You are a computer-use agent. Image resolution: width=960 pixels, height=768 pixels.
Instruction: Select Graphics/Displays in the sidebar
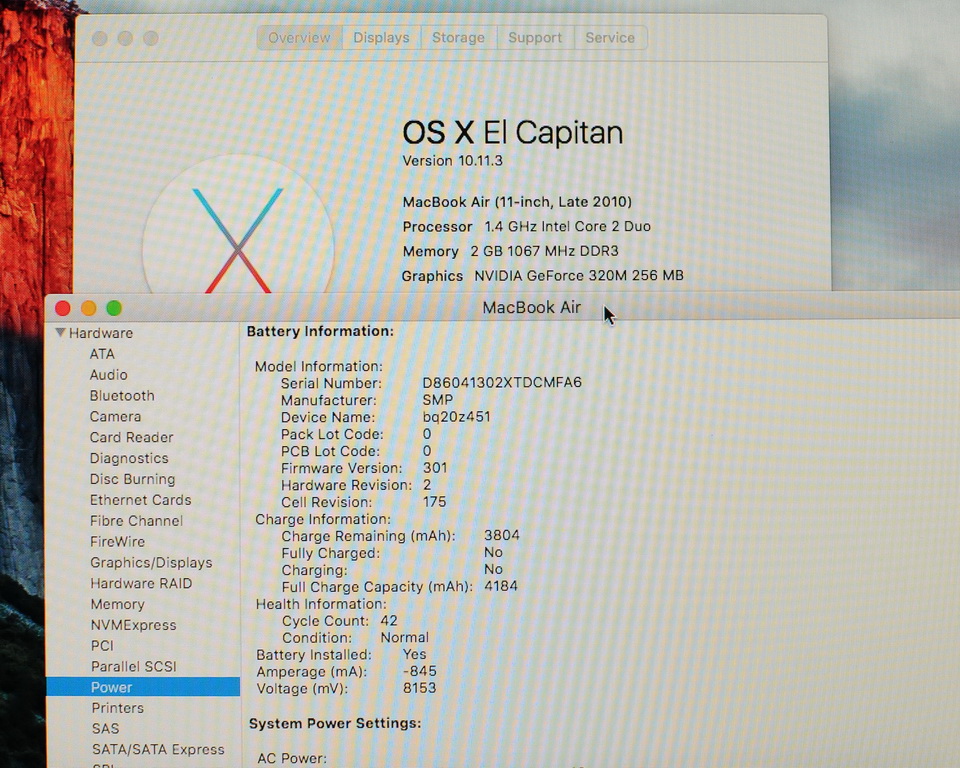click(151, 562)
